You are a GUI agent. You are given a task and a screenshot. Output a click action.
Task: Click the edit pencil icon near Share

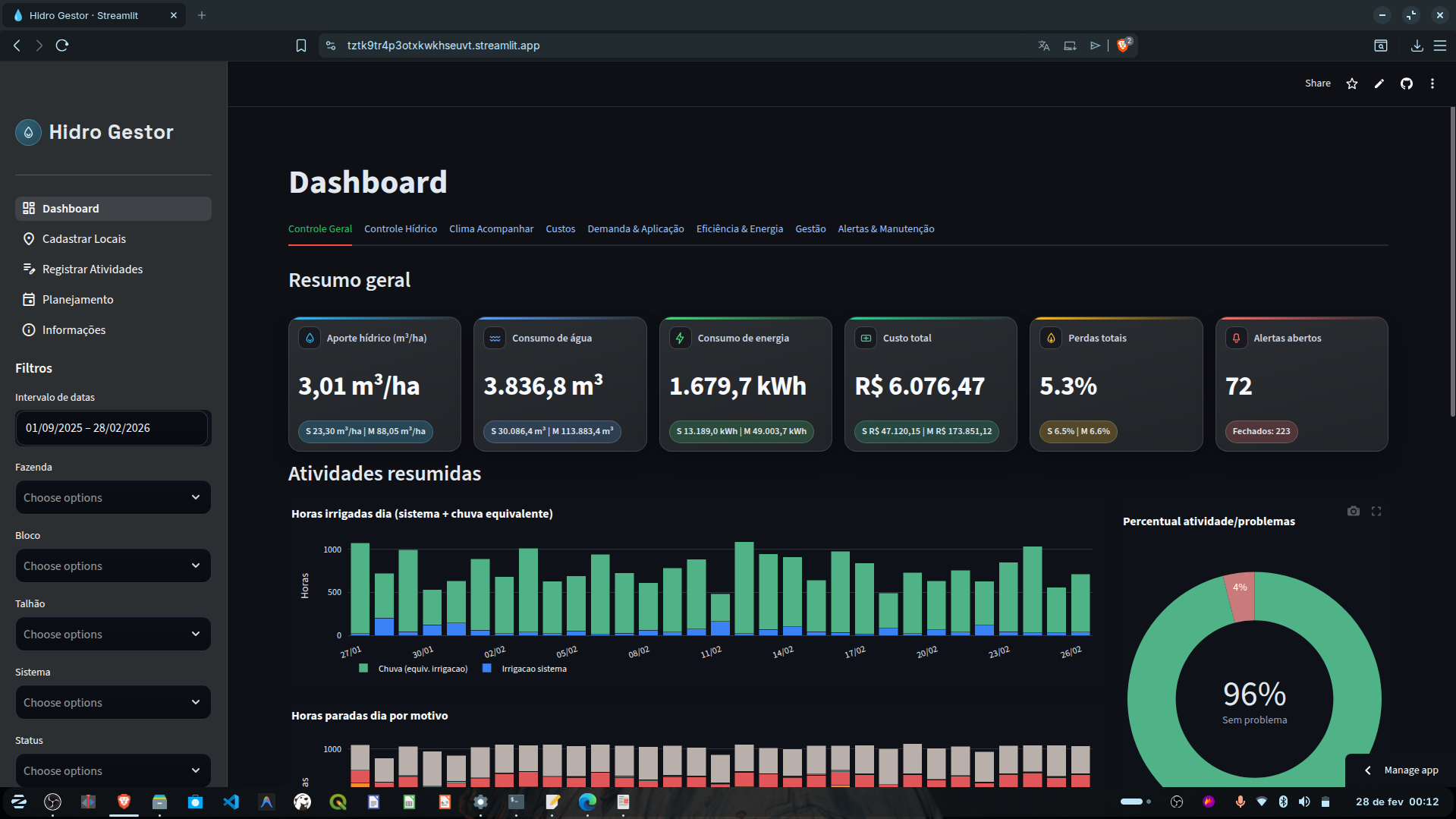pos(1379,83)
